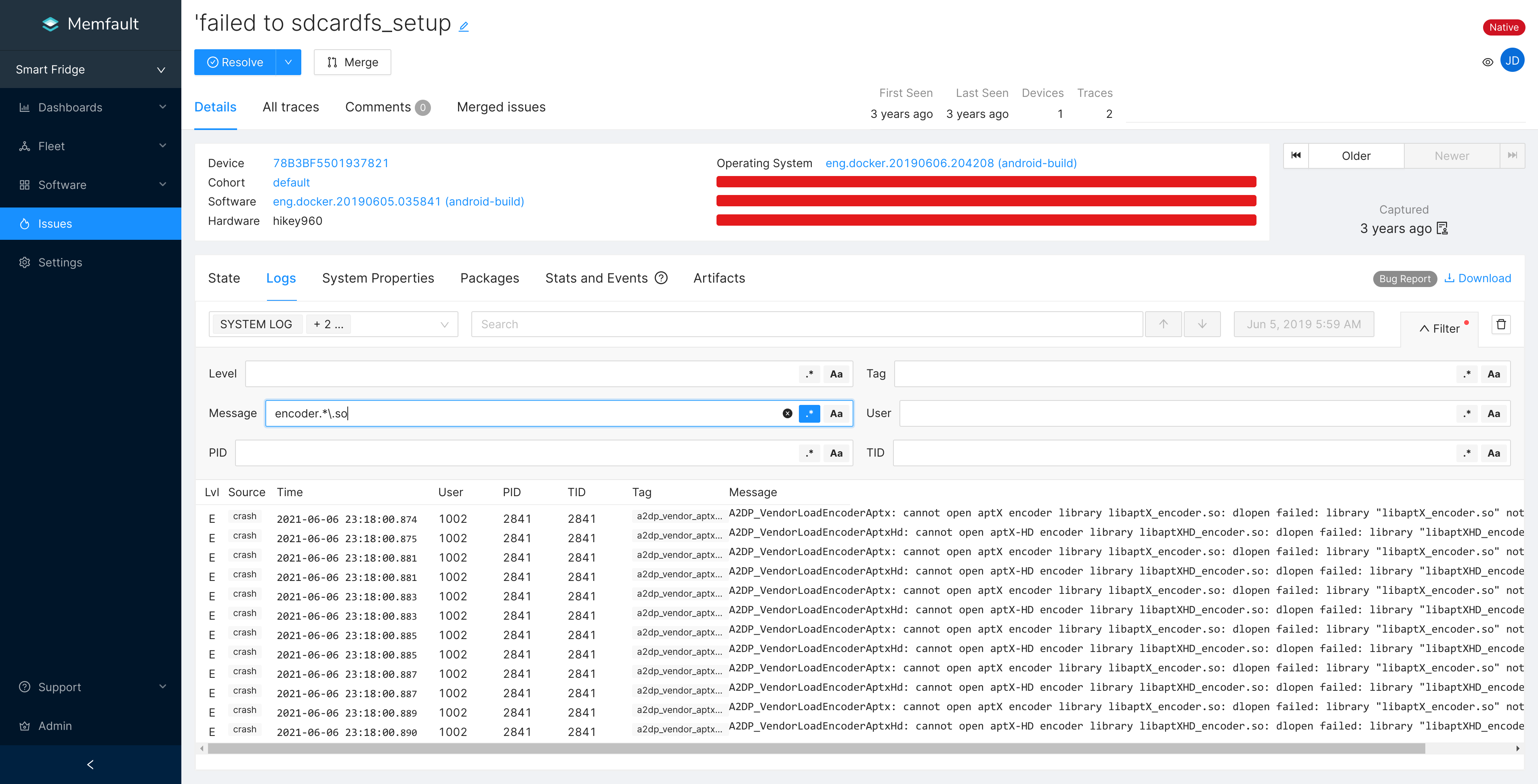This screenshot has width=1538, height=784.
Task: Open the SYSTEM LOG source dropdown
Action: (x=443, y=325)
